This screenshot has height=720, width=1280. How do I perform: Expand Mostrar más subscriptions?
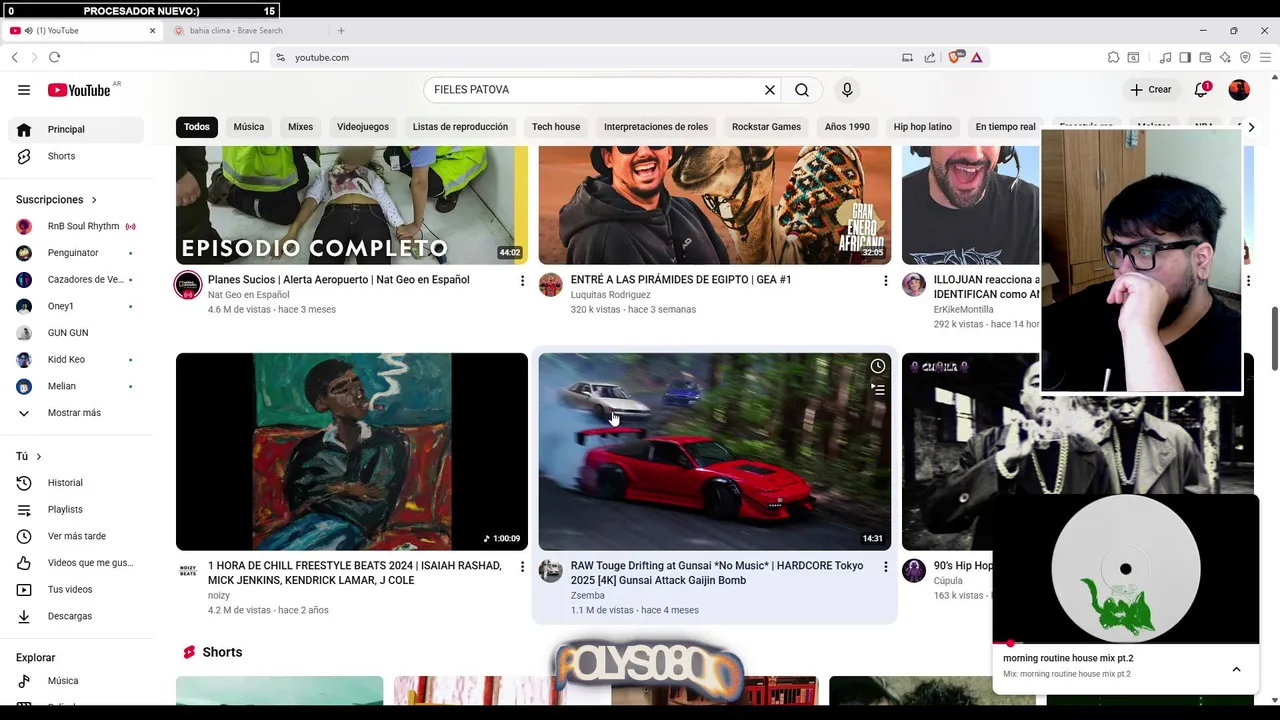[x=72, y=413]
